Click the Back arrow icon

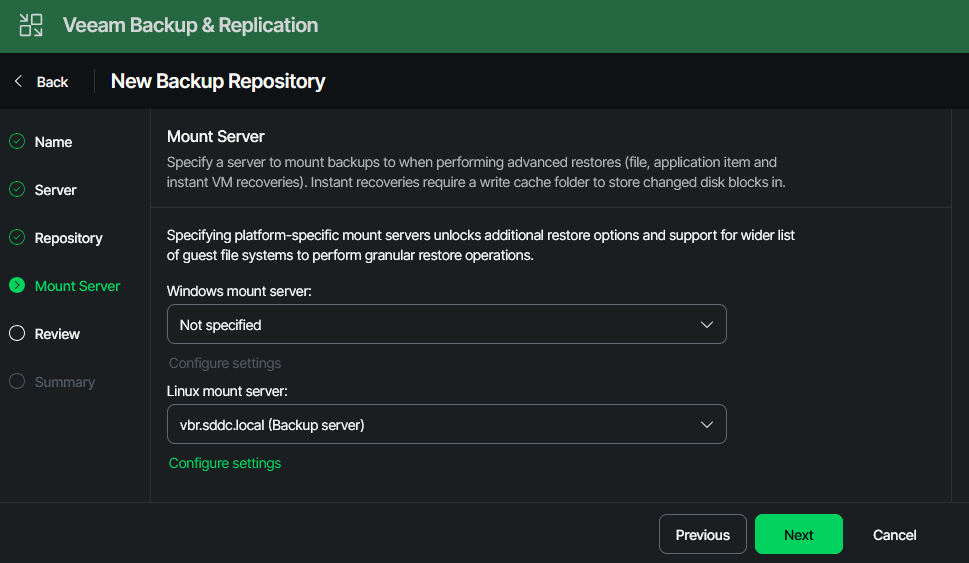point(18,82)
